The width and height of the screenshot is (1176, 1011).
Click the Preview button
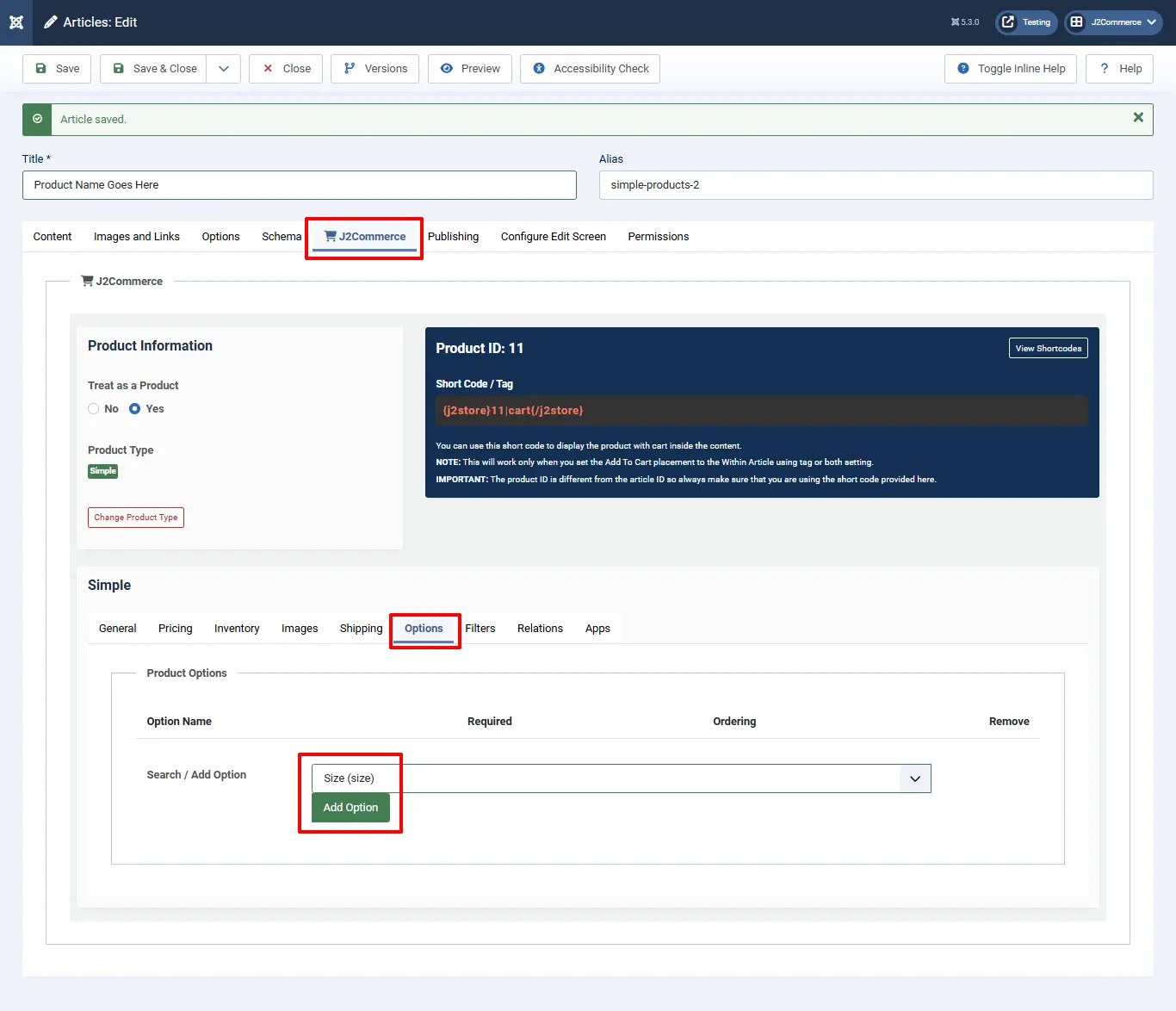[x=470, y=69]
